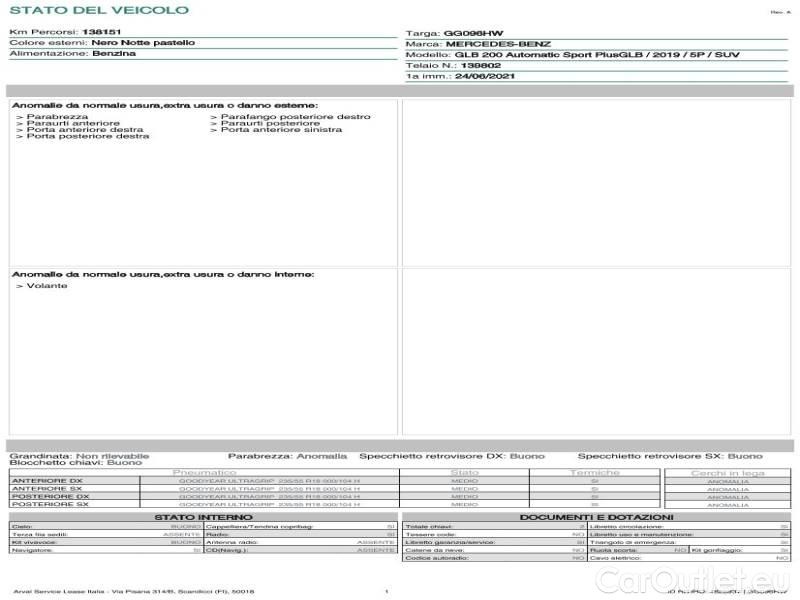Click the "Arval Service Lease Italia" footer address
The image size is (800, 600).
tap(134, 592)
